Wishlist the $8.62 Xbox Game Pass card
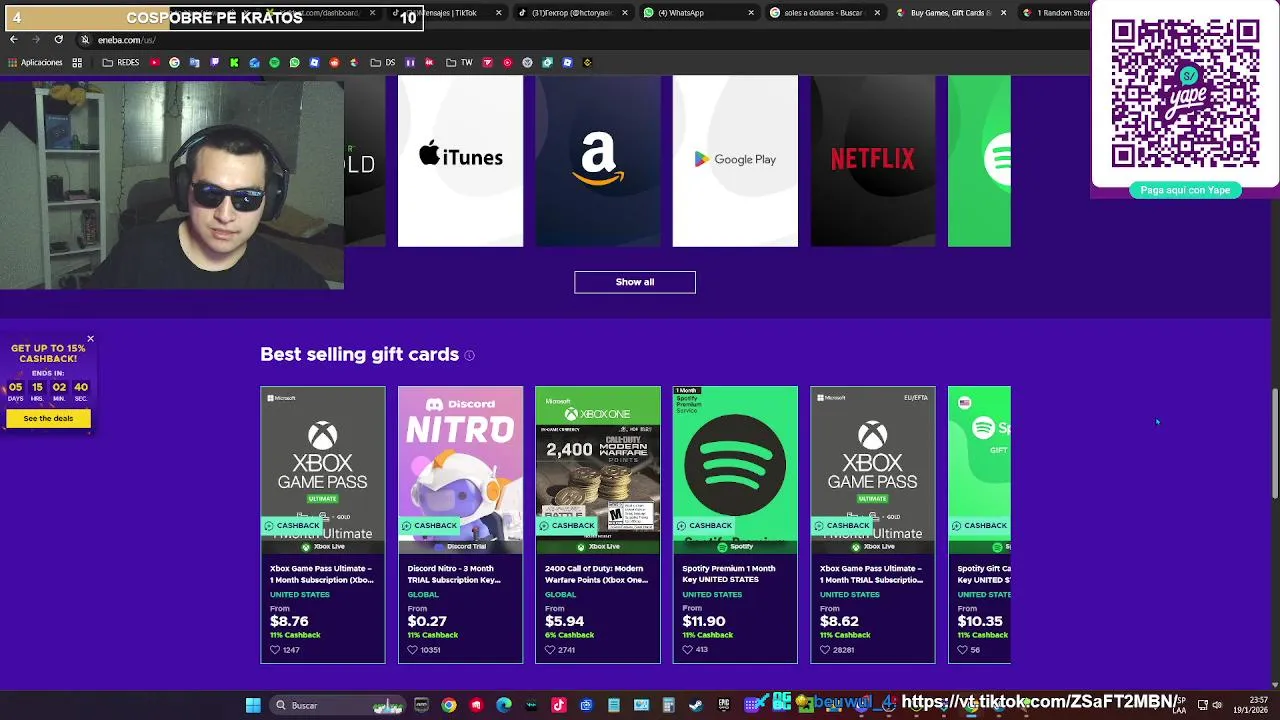The height and width of the screenshot is (720, 1280). pos(825,650)
